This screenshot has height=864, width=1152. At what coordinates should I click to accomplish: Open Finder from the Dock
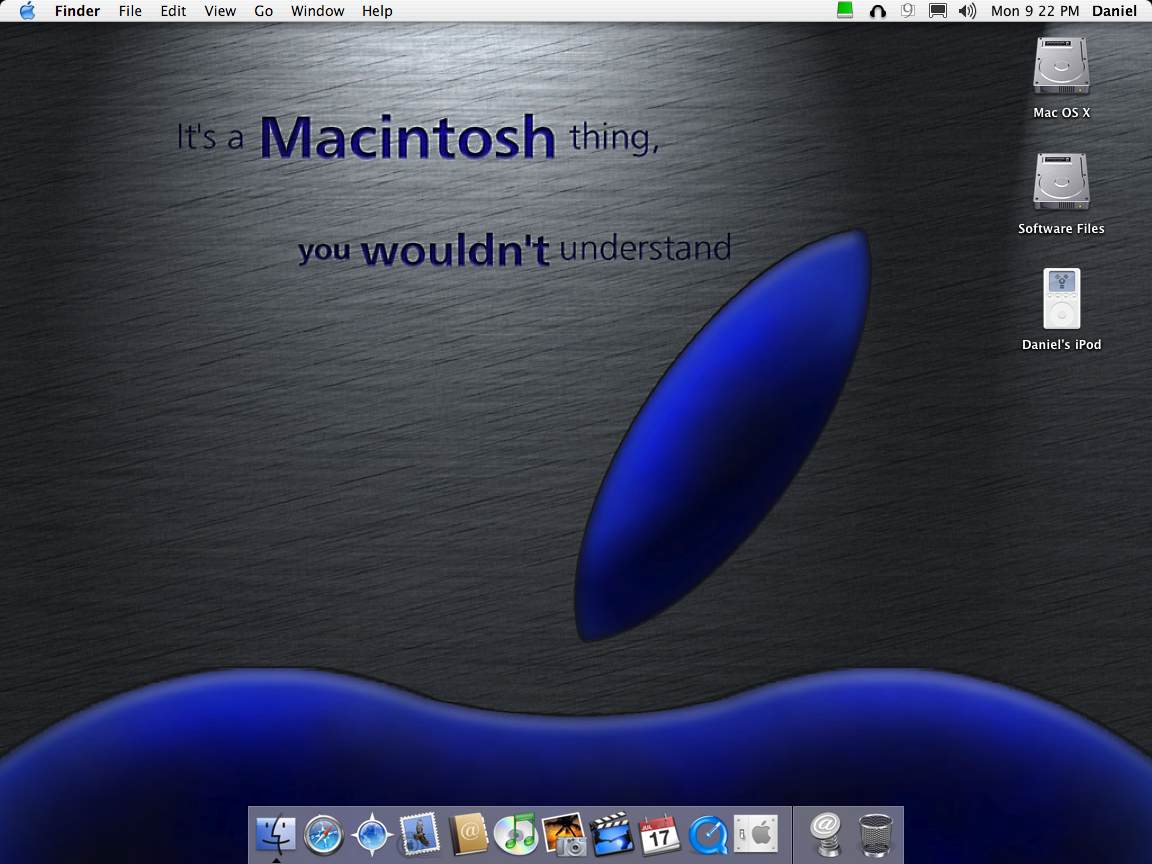(x=276, y=835)
